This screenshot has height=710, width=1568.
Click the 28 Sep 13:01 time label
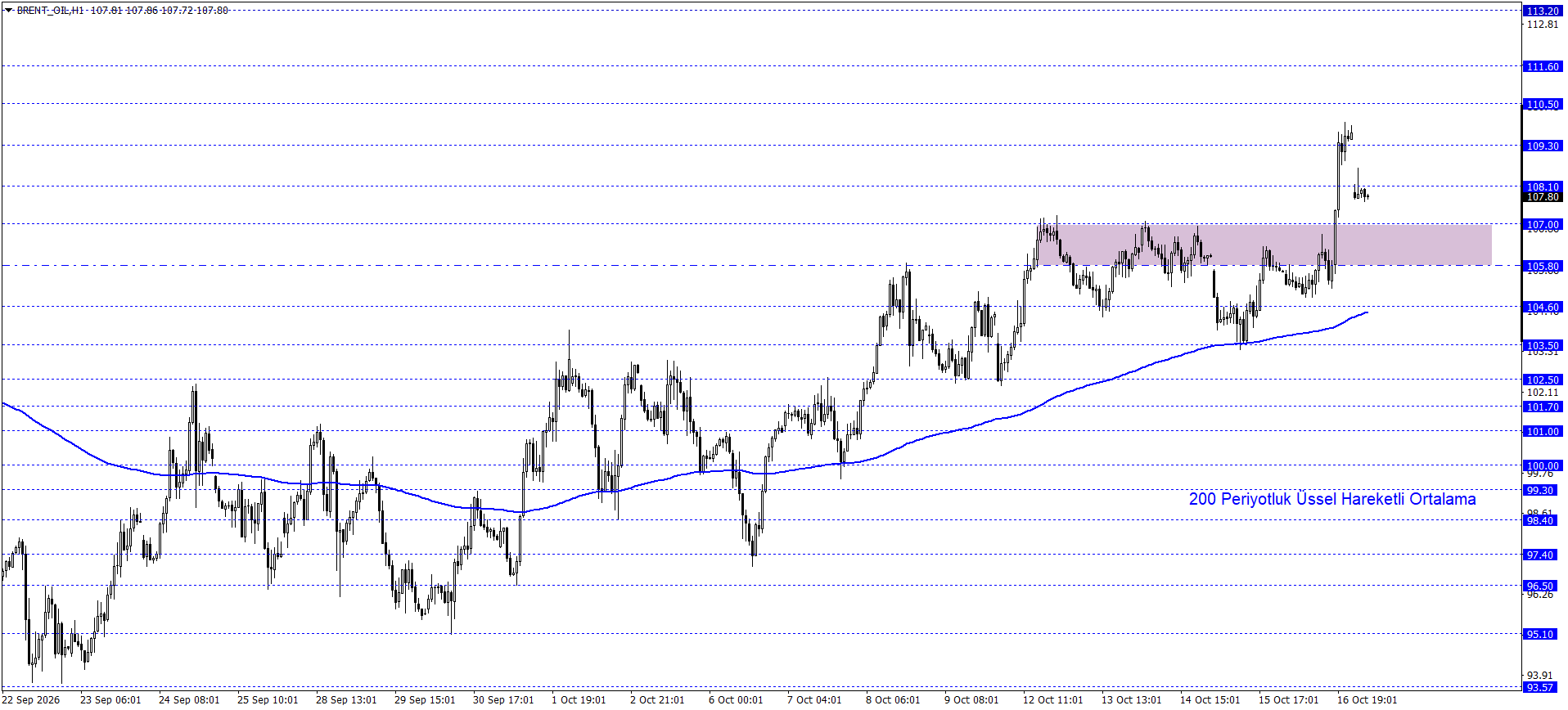(x=346, y=699)
